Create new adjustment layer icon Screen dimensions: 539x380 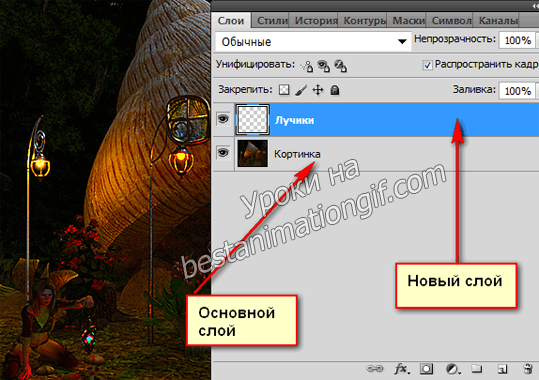pyautogui.click(x=453, y=369)
